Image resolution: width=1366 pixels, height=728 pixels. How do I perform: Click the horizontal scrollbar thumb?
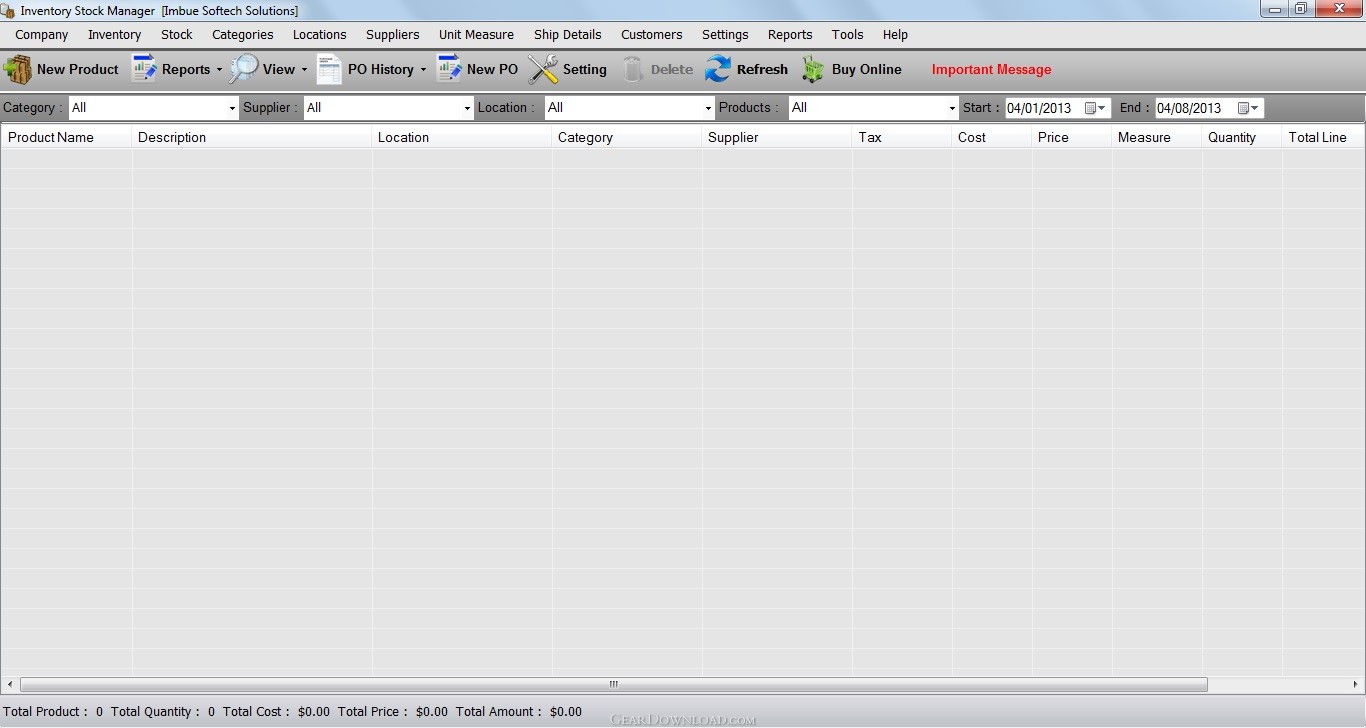coord(613,685)
